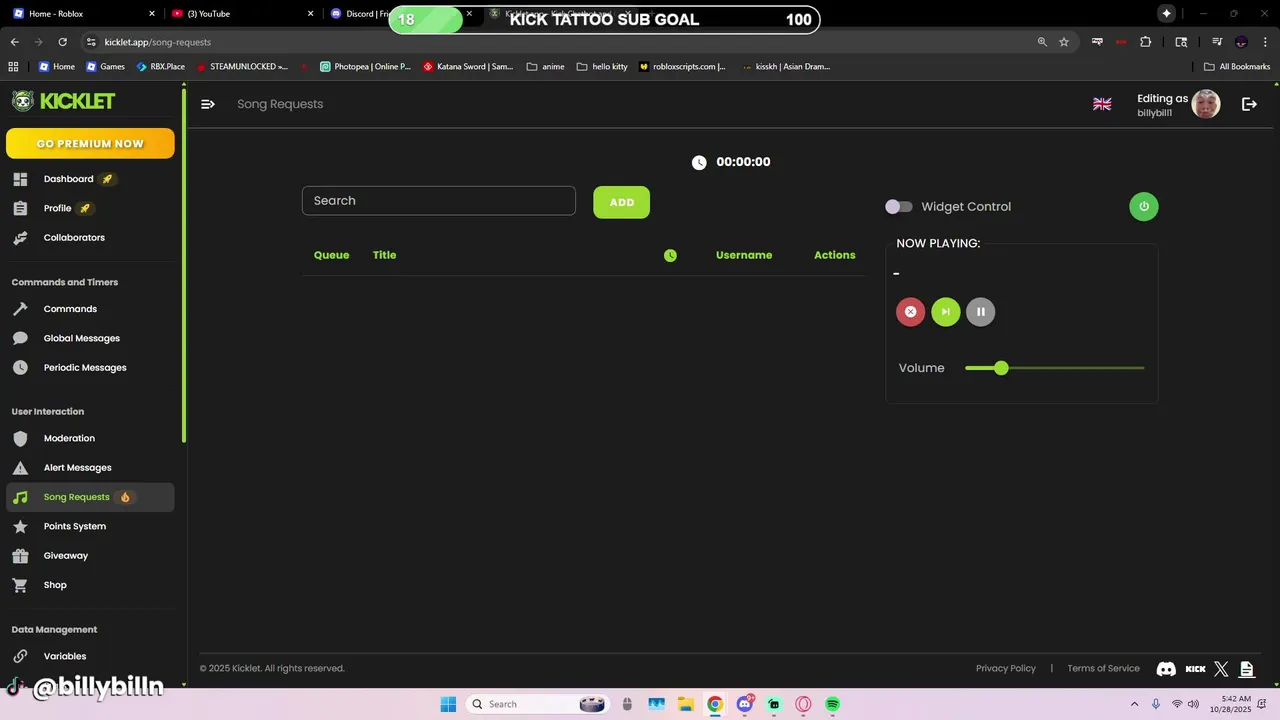Image resolution: width=1280 pixels, height=720 pixels.
Task: Reload the page with browser refresh
Action: [x=62, y=42]
